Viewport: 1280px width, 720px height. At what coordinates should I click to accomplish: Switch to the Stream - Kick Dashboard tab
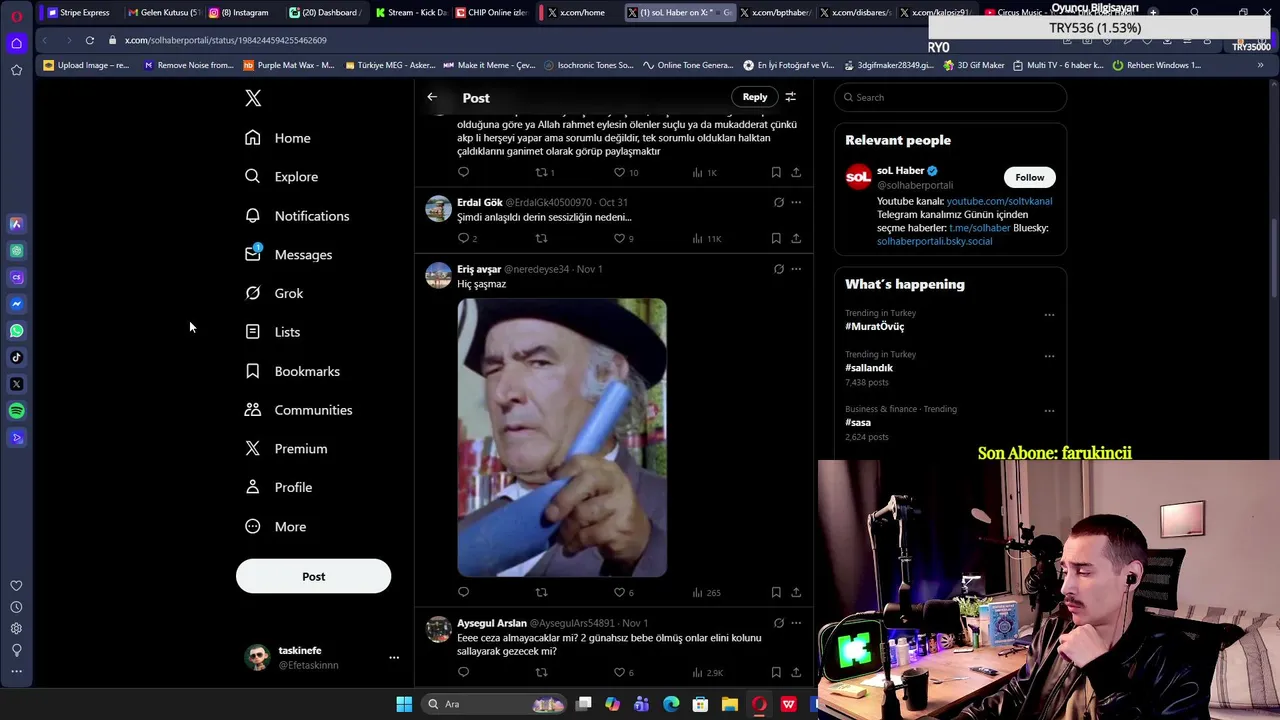pyautogui.click(x=410, y=12)
